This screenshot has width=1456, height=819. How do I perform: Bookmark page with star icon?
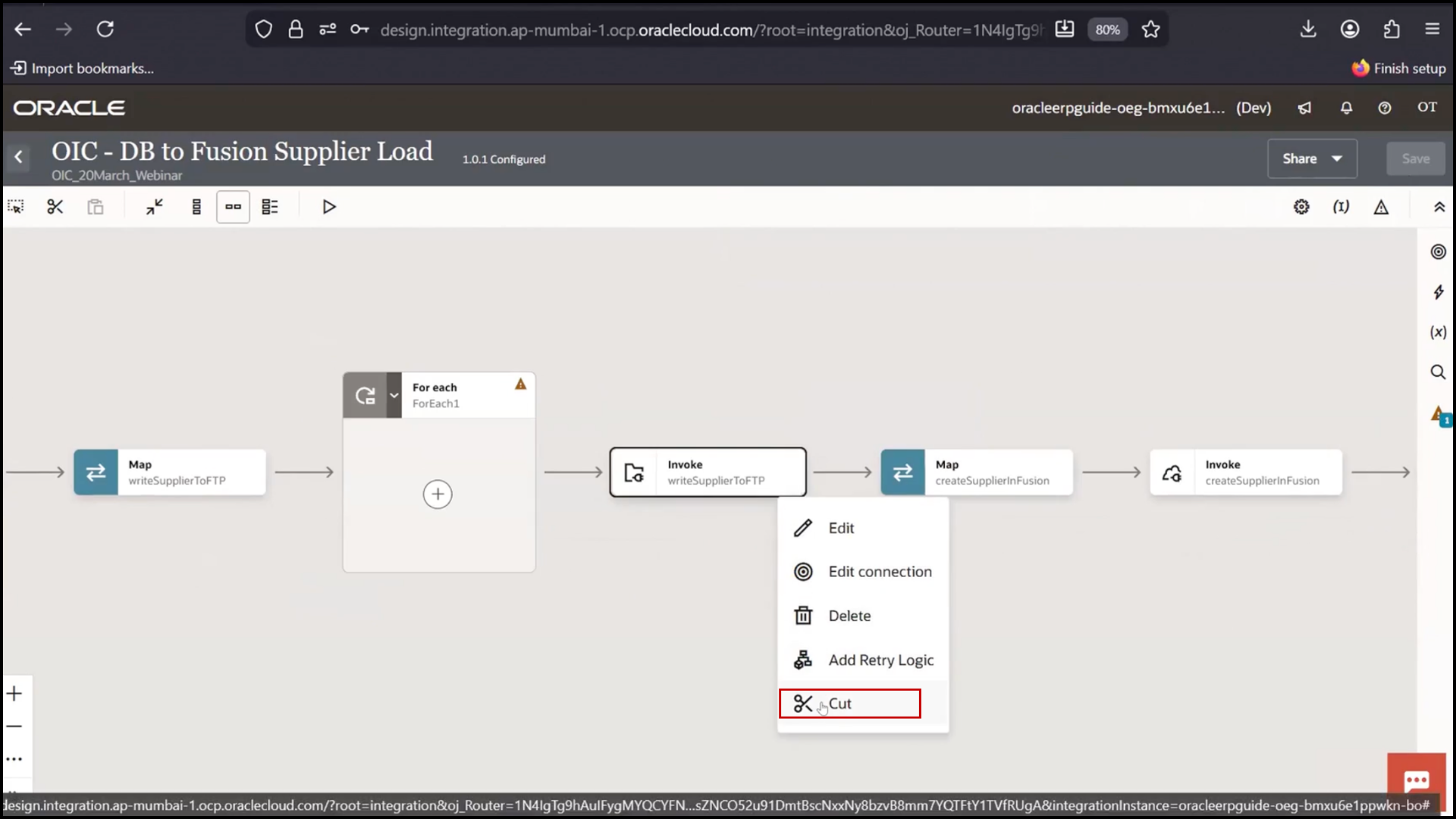[1151, 30]
